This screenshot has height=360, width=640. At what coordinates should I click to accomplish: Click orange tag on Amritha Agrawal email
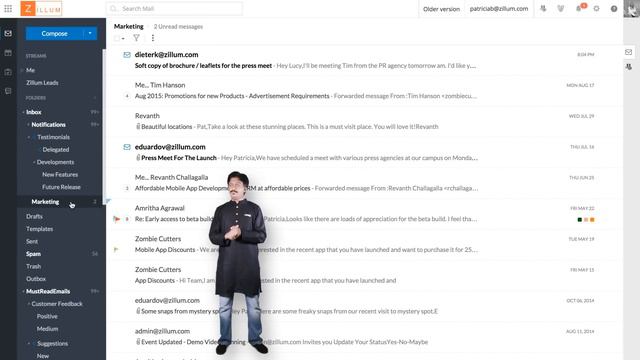click(x=592, y=220)
